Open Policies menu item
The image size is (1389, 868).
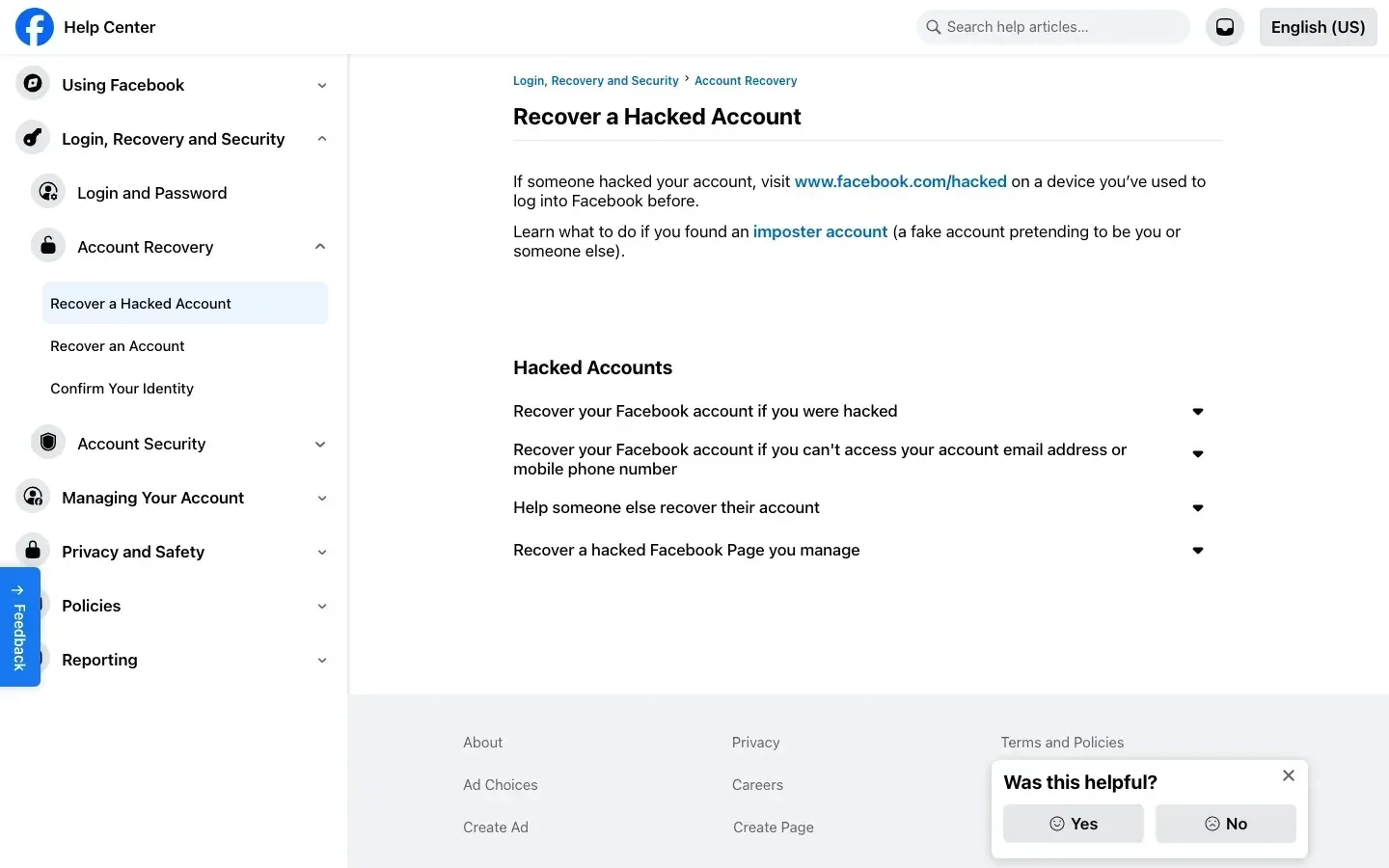point(91,606)
